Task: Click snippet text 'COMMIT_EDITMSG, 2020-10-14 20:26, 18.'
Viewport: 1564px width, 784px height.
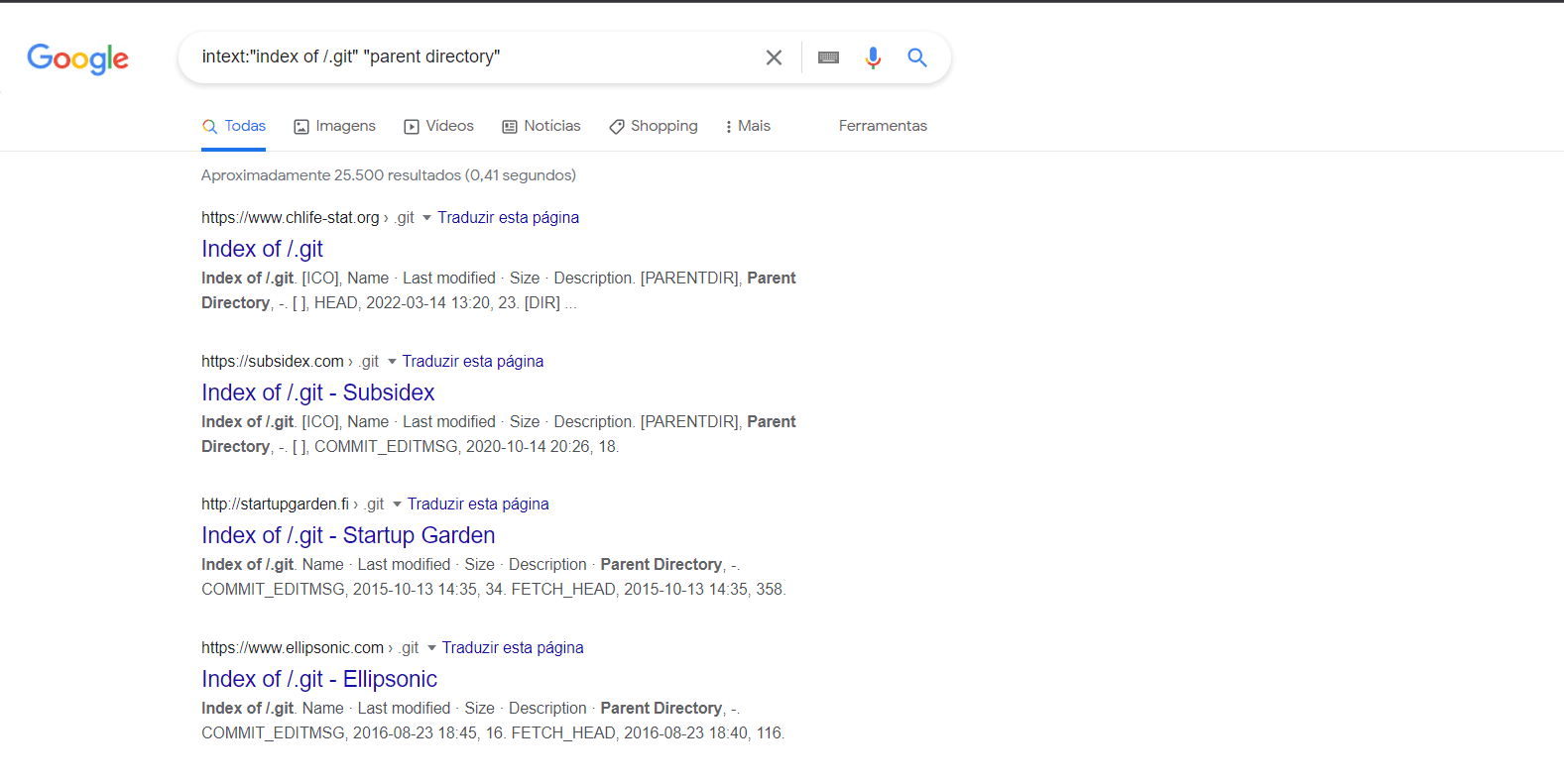Action: [466, 447]
